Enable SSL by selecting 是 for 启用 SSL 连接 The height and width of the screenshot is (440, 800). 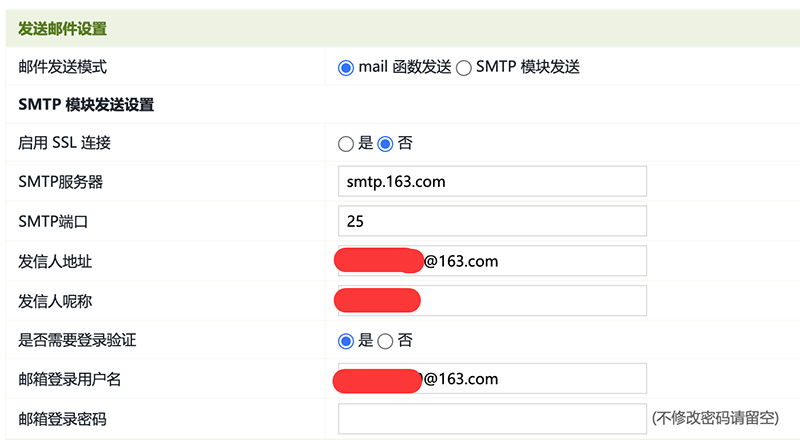click(347, 143)
